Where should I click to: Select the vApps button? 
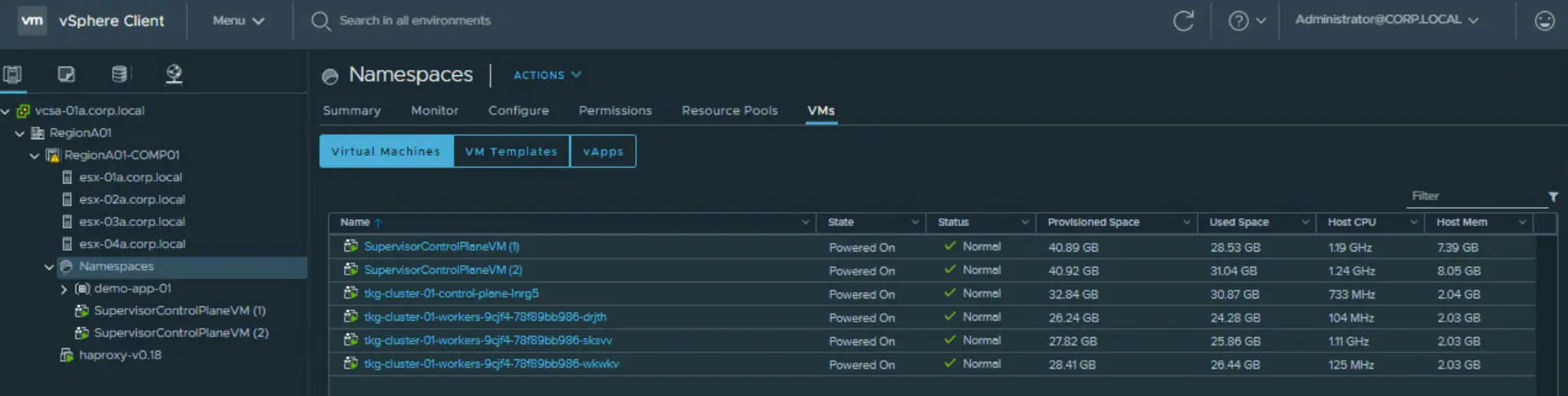click(x=603, y=151)
